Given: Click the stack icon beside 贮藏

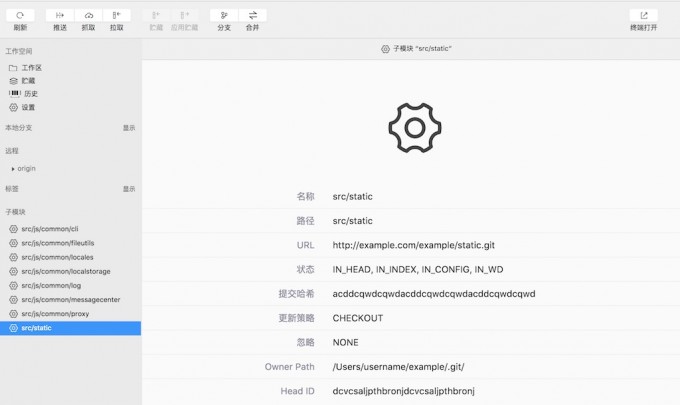Looking at the screenshot, I should (13, 81).
